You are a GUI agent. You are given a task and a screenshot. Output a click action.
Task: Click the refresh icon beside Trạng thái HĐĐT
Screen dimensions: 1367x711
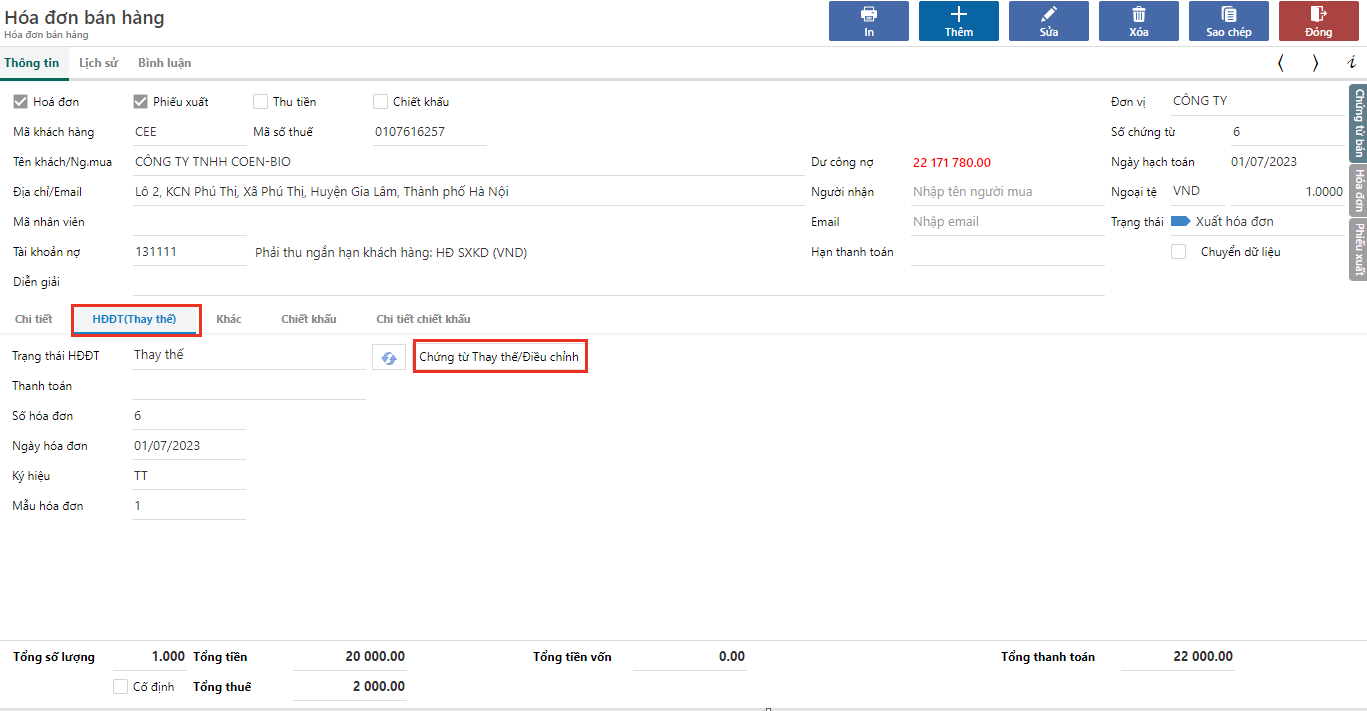(x=389, y=357)
